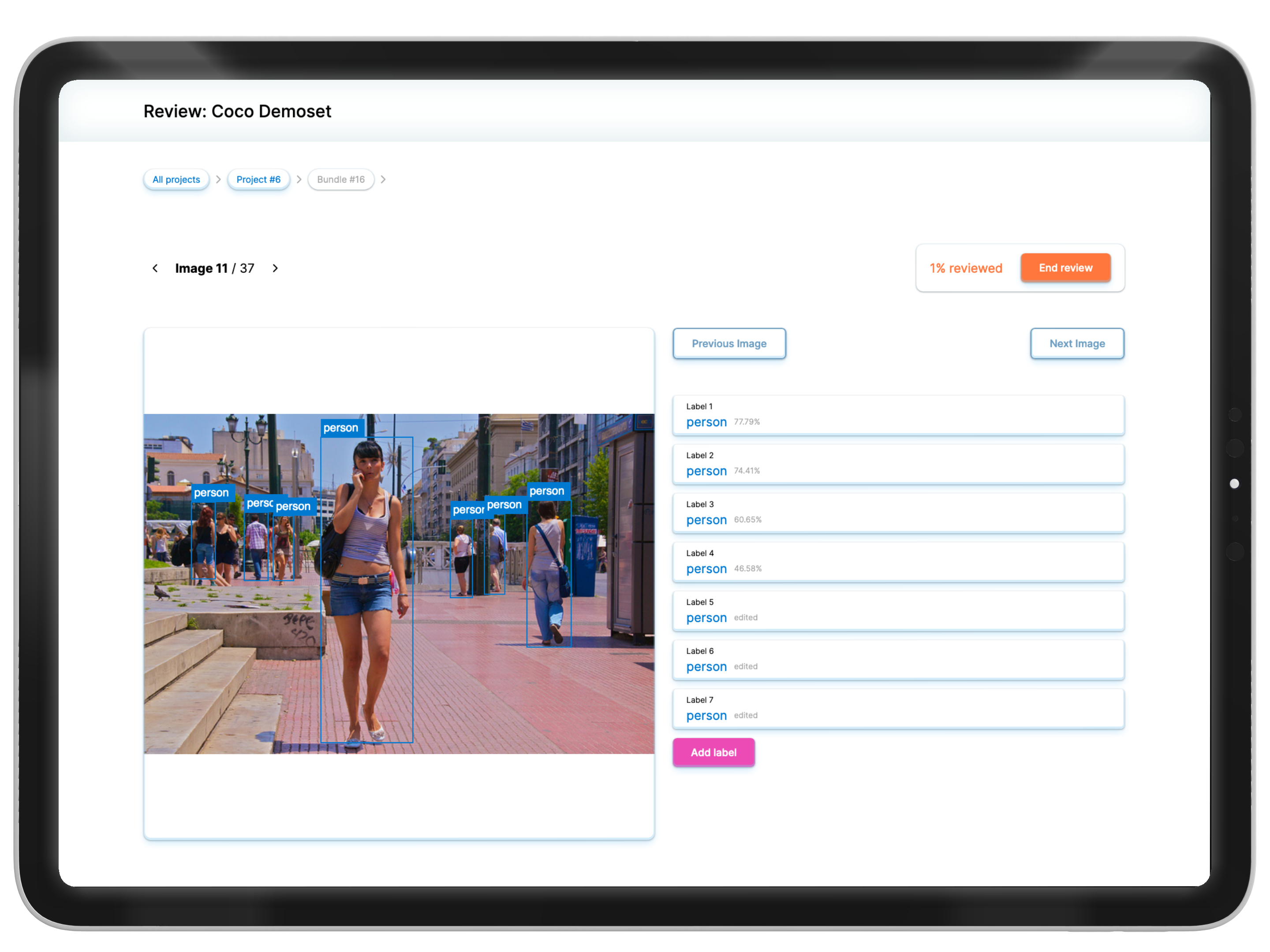Open the All projects breadcrumb

[x=176, y=180]
